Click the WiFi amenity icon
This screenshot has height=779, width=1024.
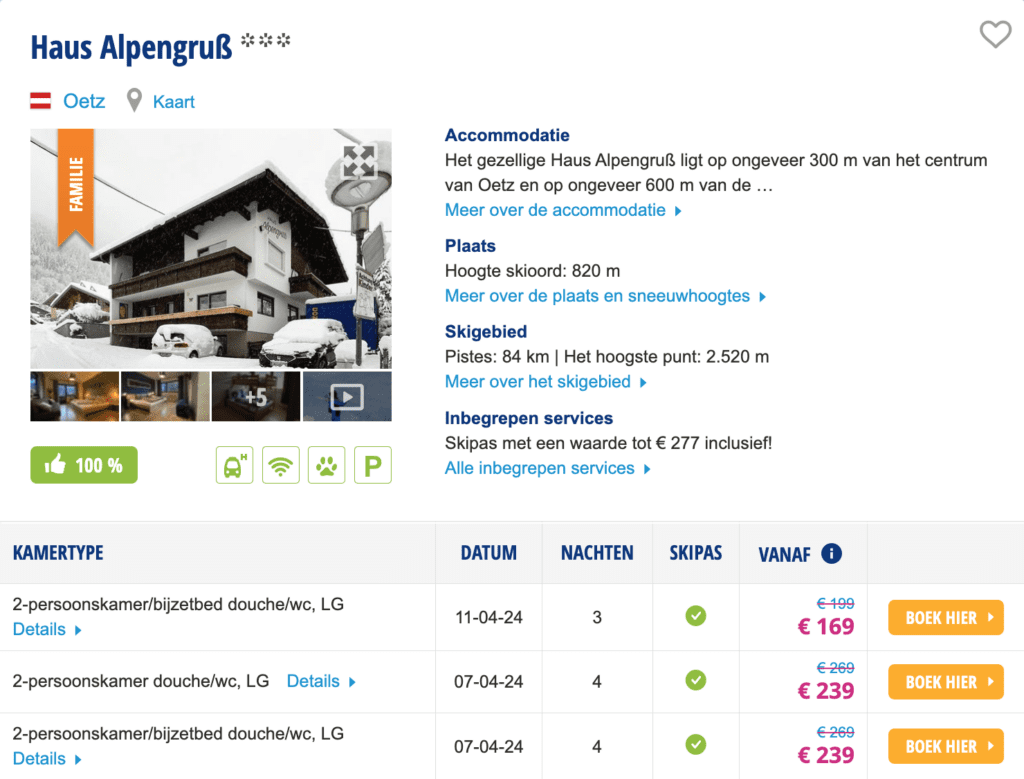[x=281, y=465]
